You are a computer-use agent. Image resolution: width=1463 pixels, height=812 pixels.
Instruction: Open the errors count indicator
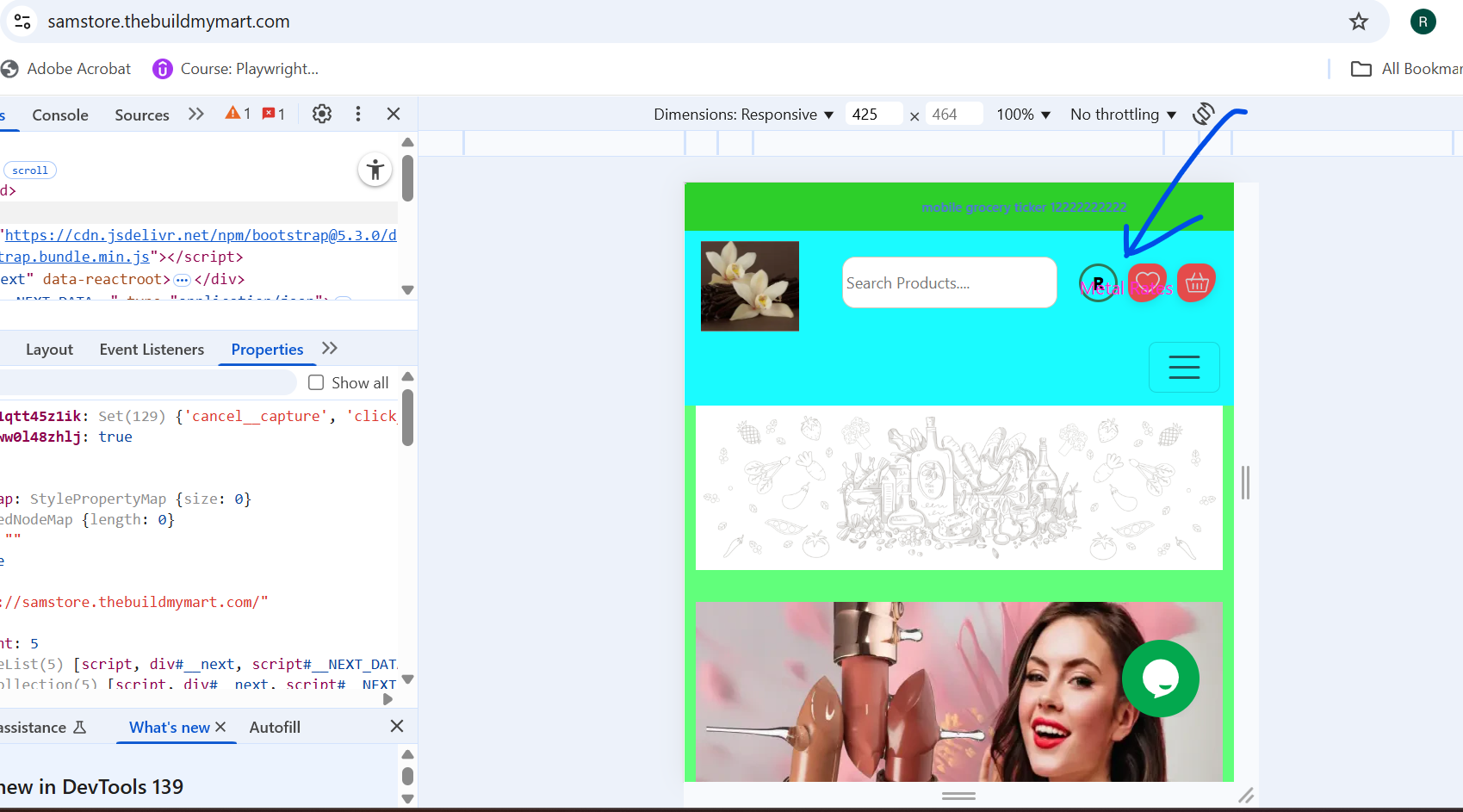[274, 114]
